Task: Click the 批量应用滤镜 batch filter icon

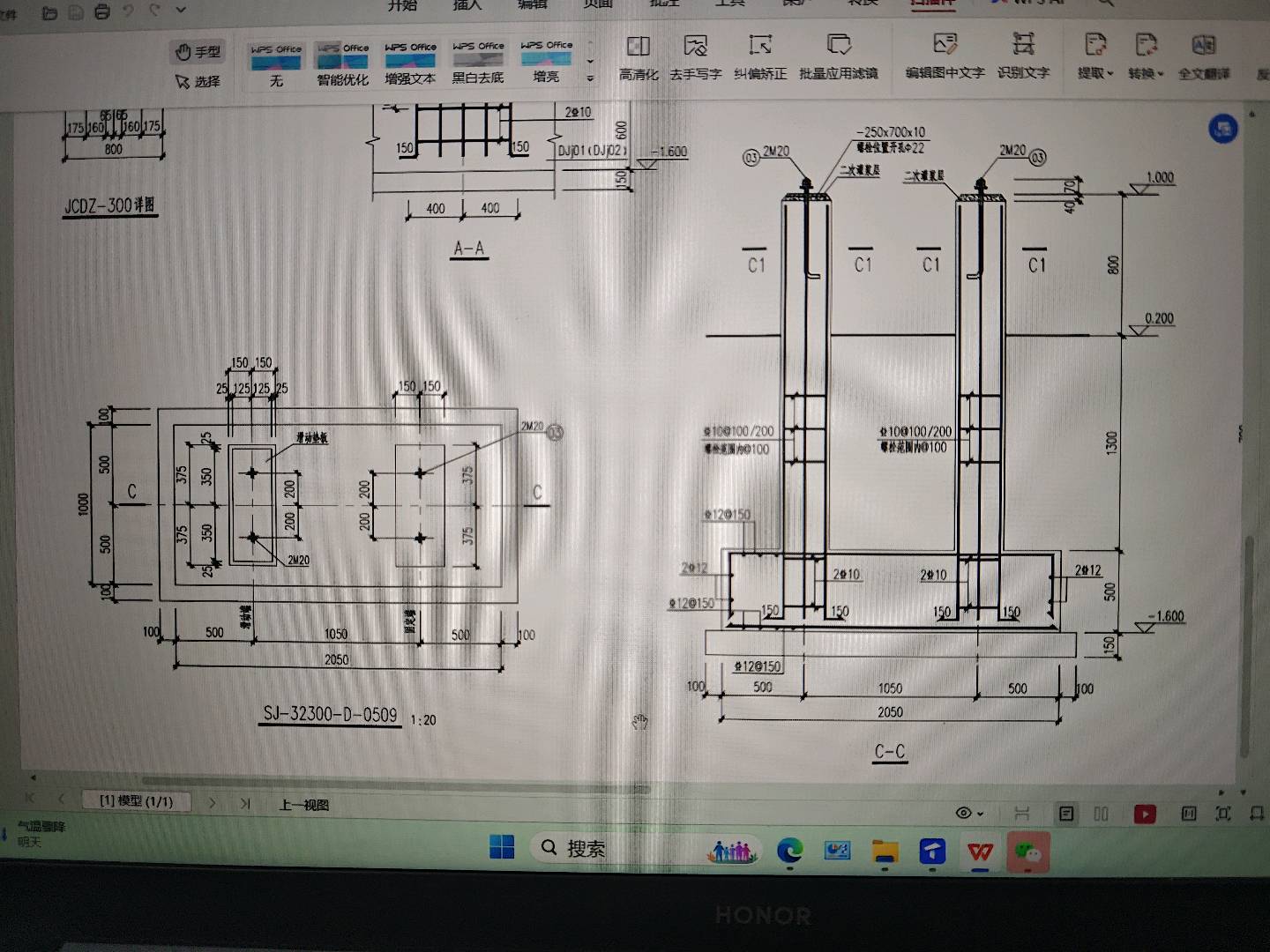Action: tap(838, 58)
